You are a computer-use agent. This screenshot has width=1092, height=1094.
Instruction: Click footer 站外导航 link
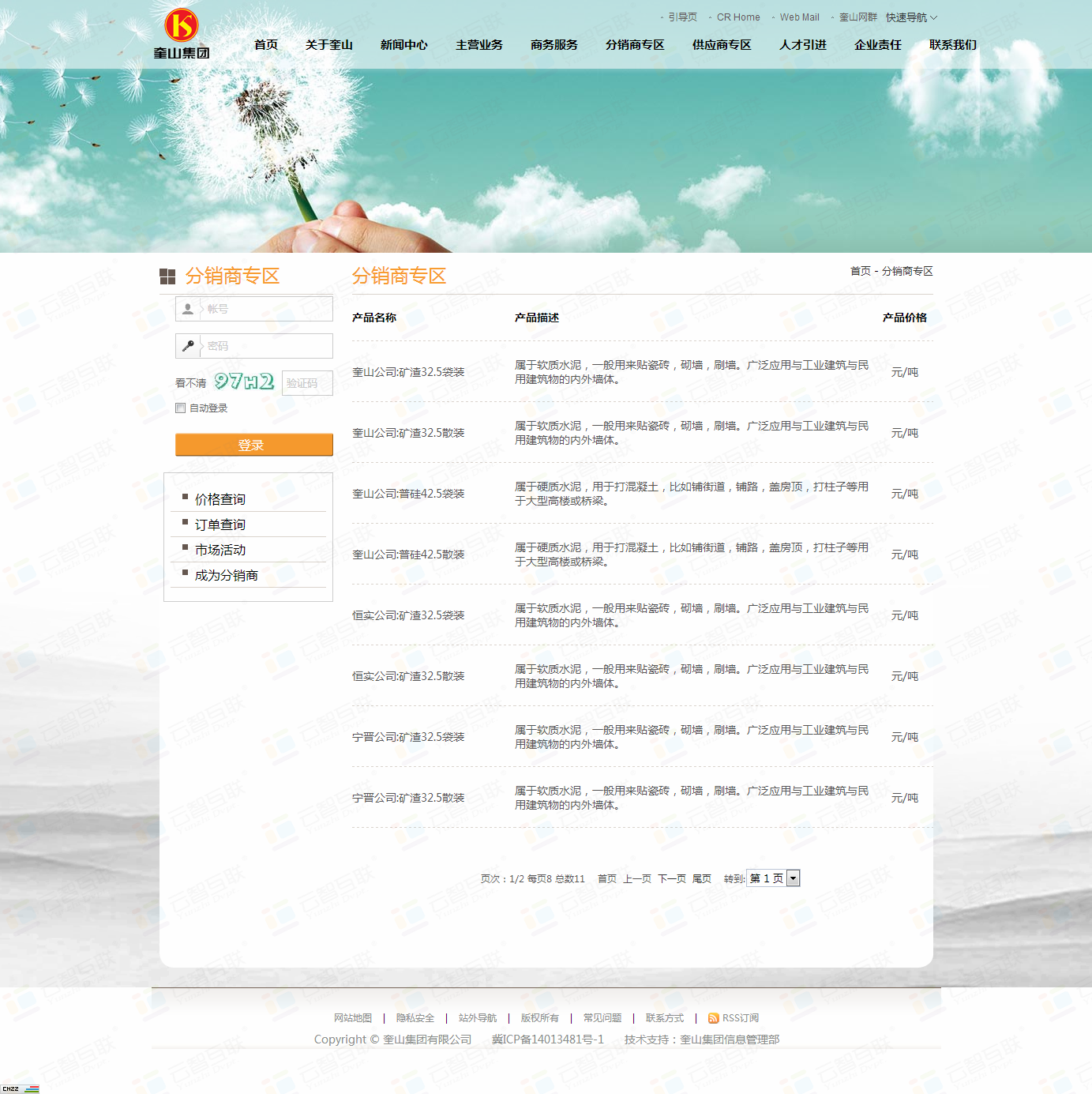click(x=478, y=1018)
